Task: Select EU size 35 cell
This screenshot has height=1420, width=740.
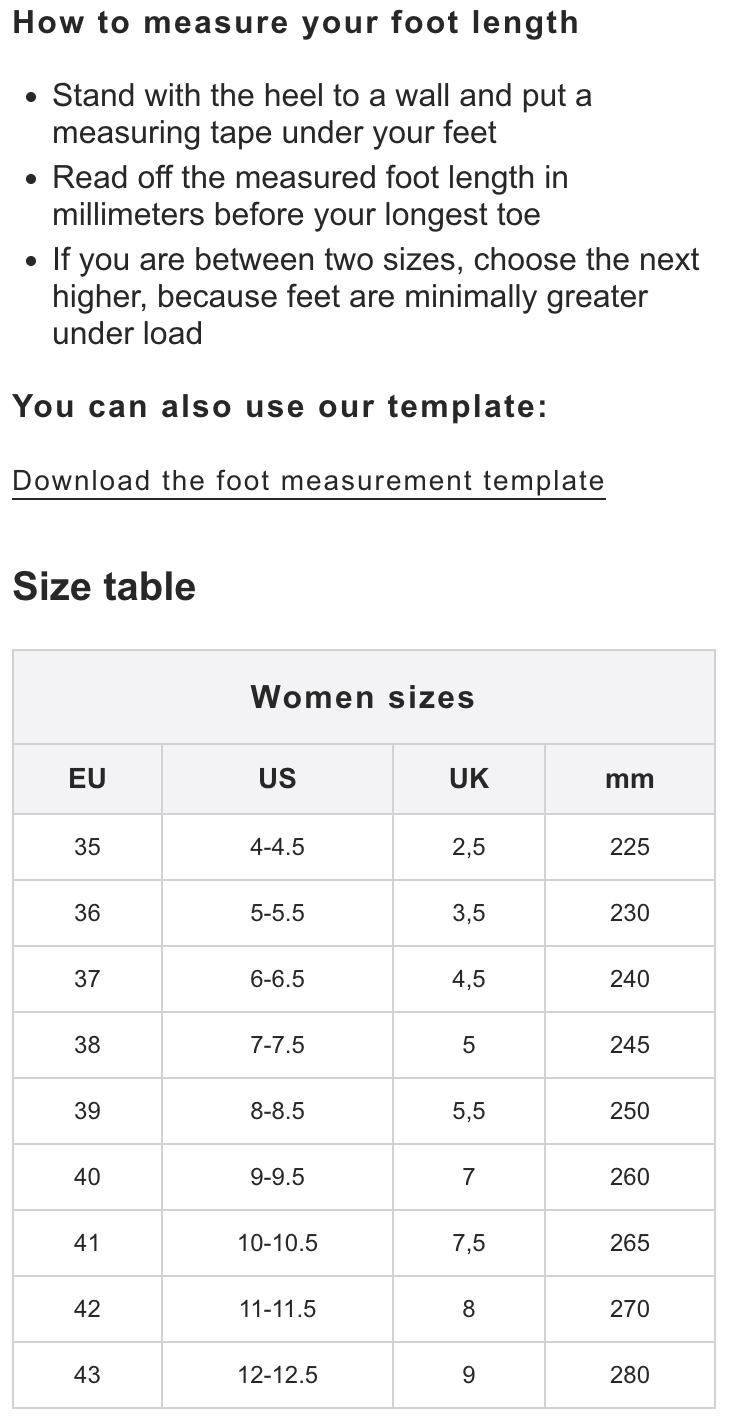Action: click(87, 847)
